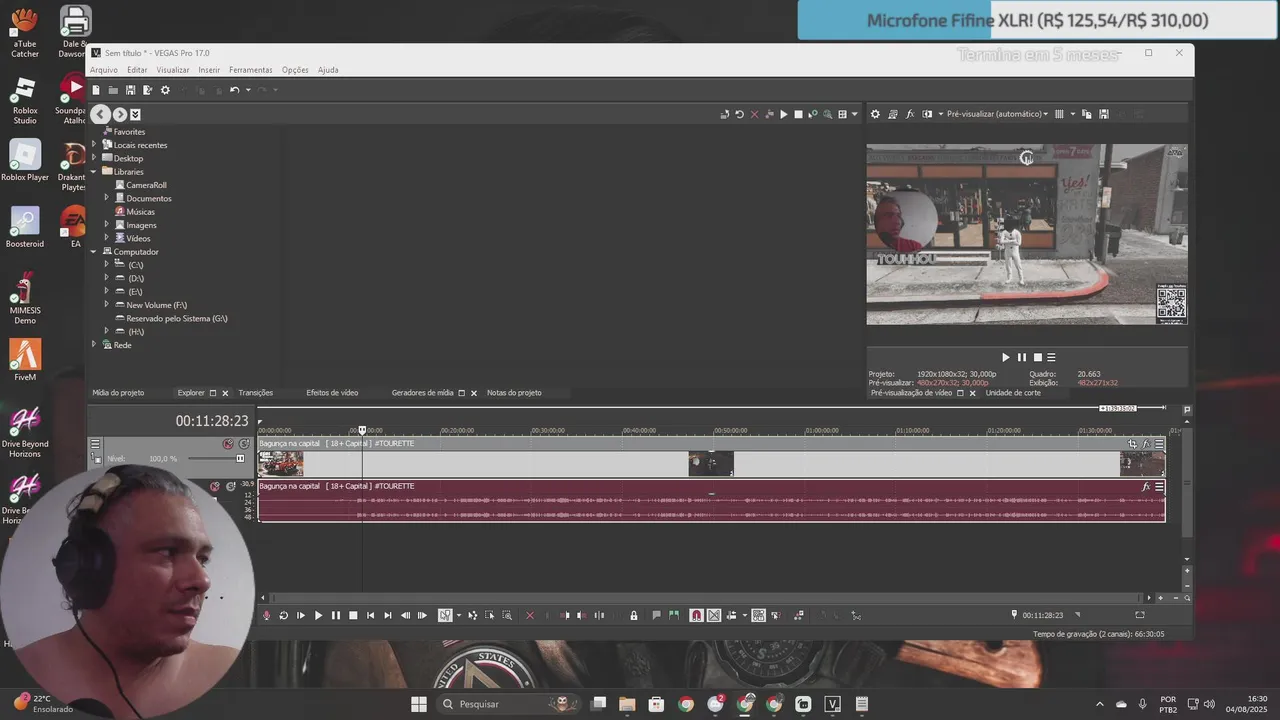Open the Pré-visualizar (automático) quality dropdown
The width and height of the screenshot is (1280, 720).
(x=997, y=114)
